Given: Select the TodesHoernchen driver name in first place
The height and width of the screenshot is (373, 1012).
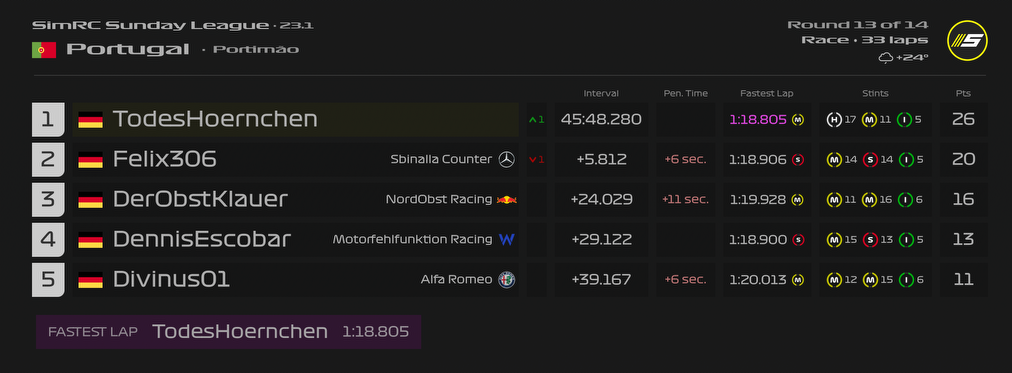Looking at the screenshot, I should pyautogui.click(x=215, y=119).
